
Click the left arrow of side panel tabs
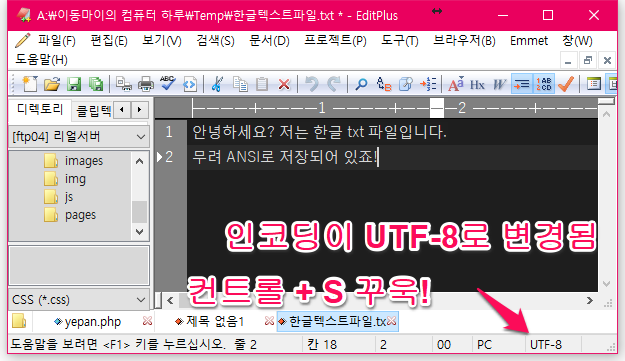coord(122,110)
